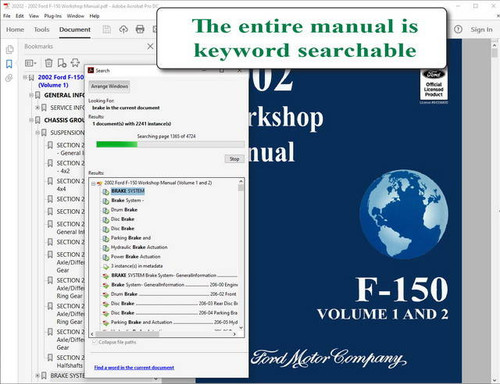Click the result icon beside Parking Brake and
This screenshot has width=500, height=384.
pos(106,238)
